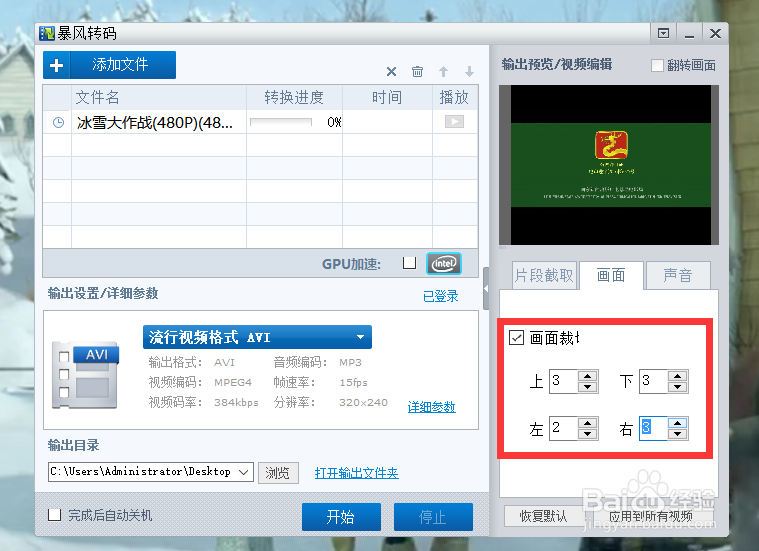The height and width of the screenshot is (551, 759).
Task: Click the clock icon beside 冰雪大作战
Action: tap(58, 122)
